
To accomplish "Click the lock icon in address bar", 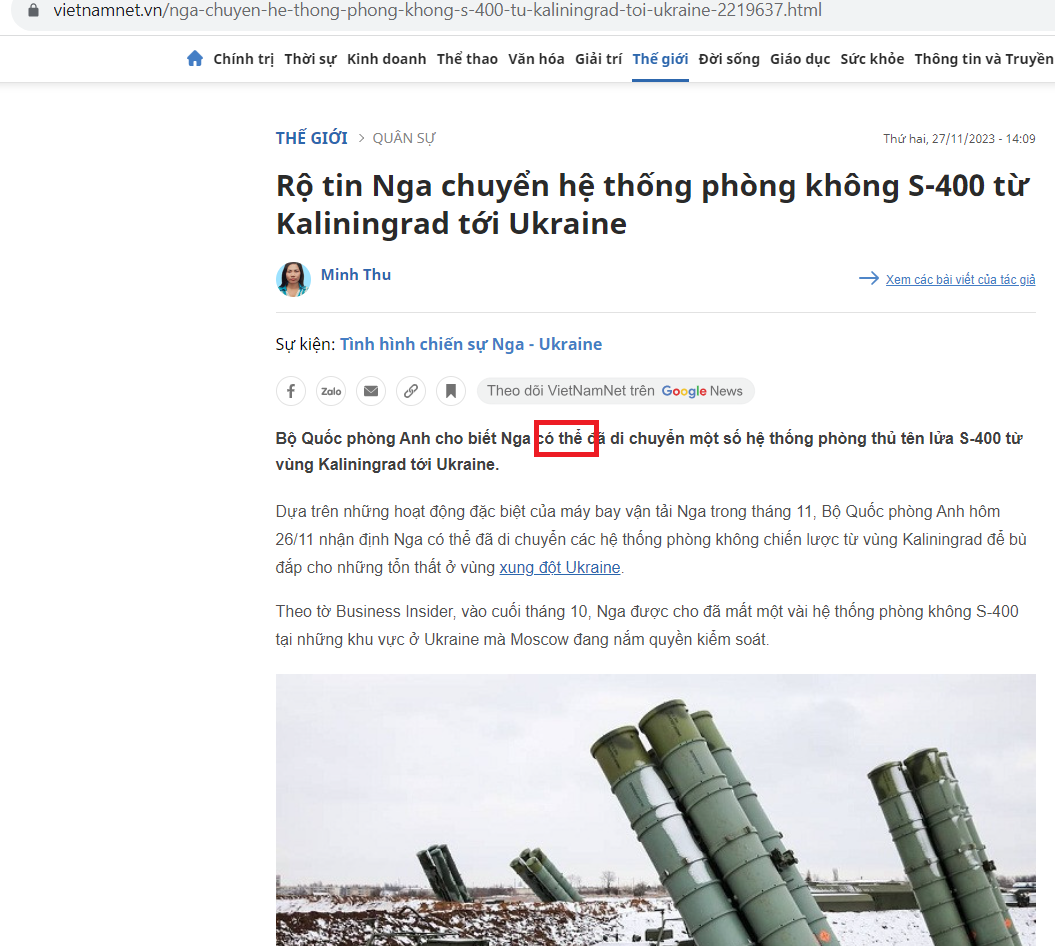I will coord(34,11).
